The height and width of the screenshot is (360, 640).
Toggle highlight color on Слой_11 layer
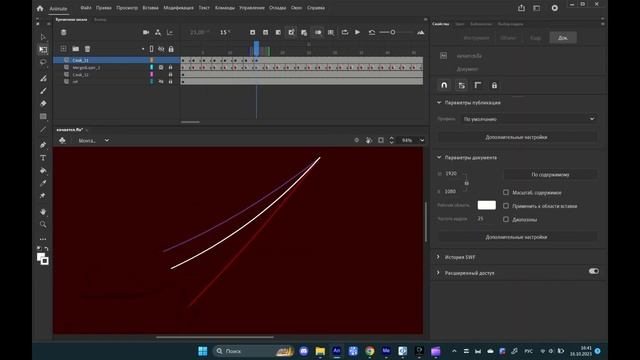[x=151, y=60]
